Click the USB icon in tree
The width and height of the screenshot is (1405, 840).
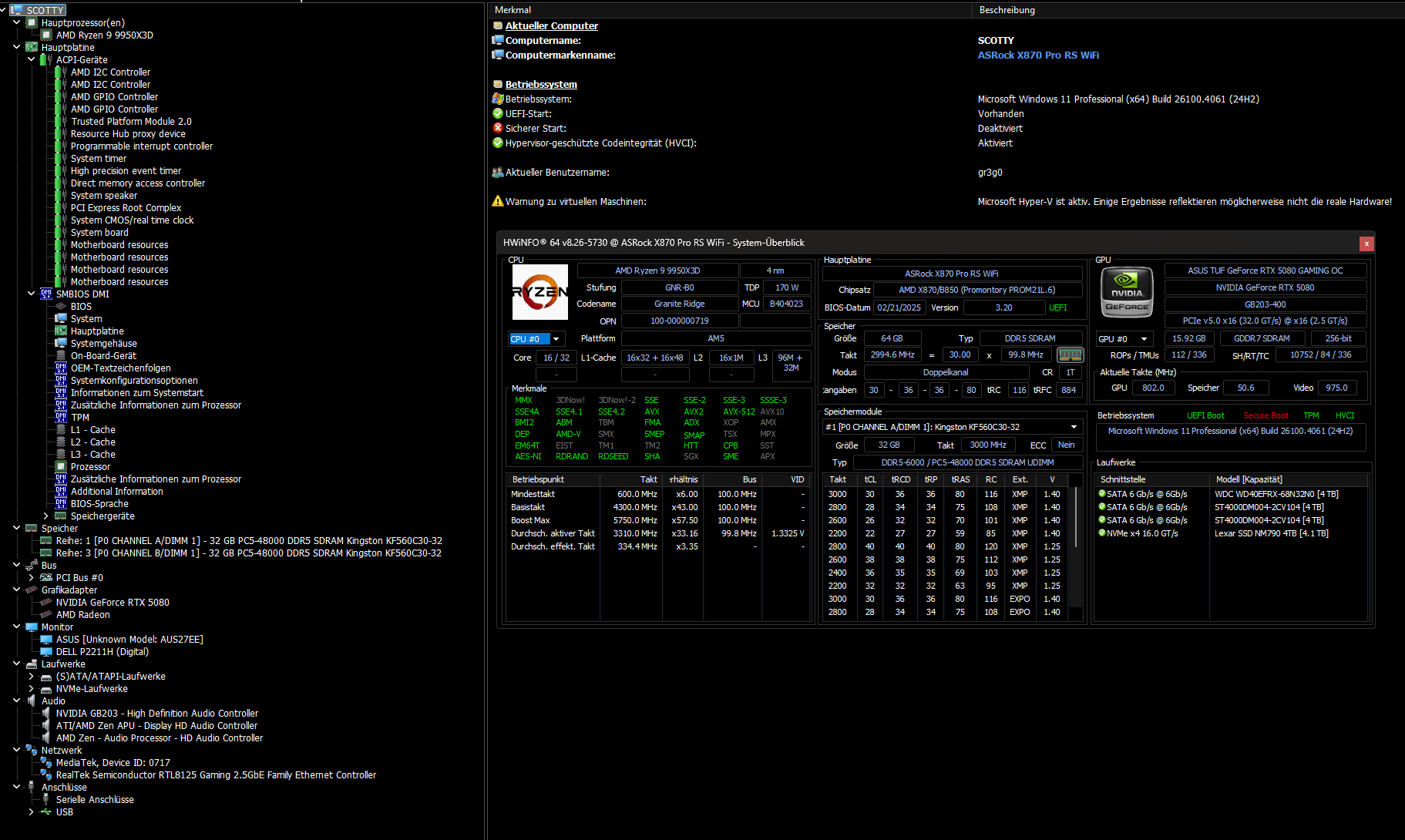click(x=46, y=811)
